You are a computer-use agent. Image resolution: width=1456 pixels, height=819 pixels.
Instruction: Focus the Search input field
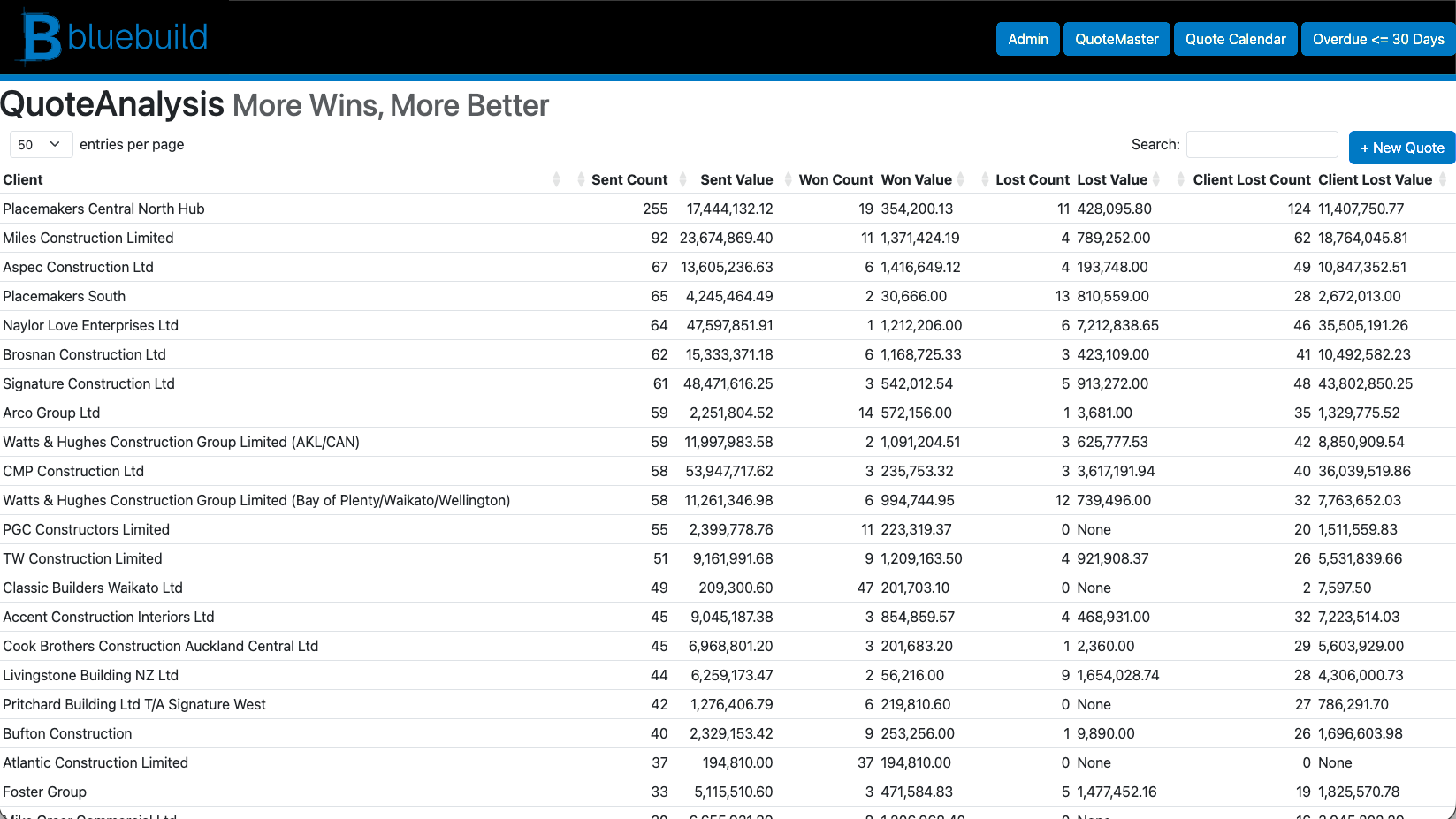1262,144
